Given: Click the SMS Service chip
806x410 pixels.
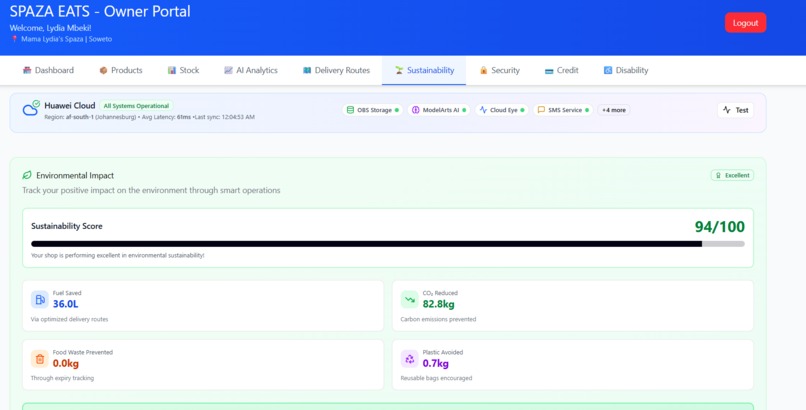Looking at the screenshot, I should tap(563, 110).
